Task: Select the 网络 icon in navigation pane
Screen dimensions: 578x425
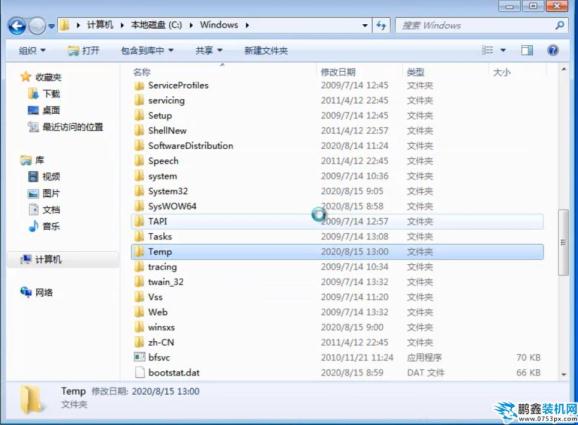Action: click(x=26, y=292)
